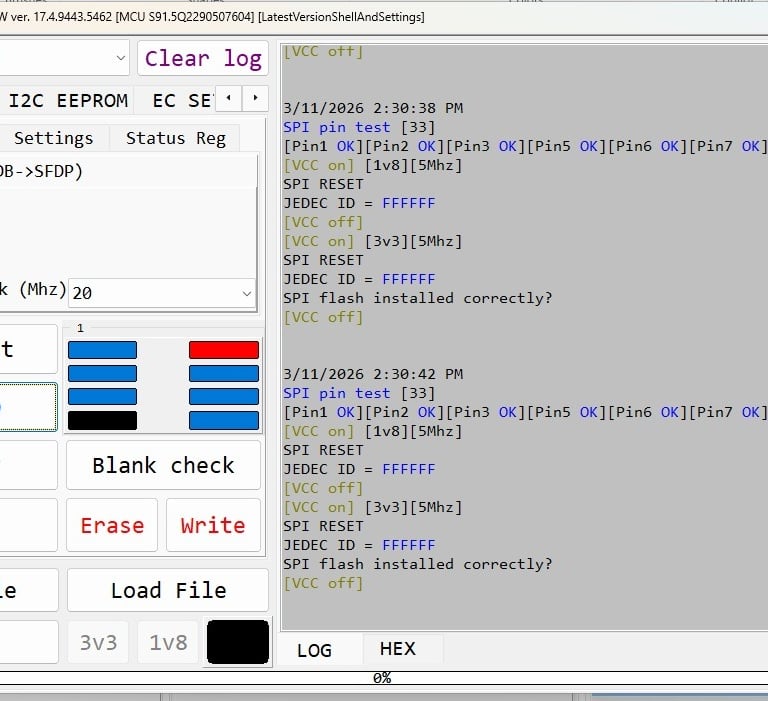Switch to the EC SE tab
Screen dimensions: 768x701
[182, 101]
